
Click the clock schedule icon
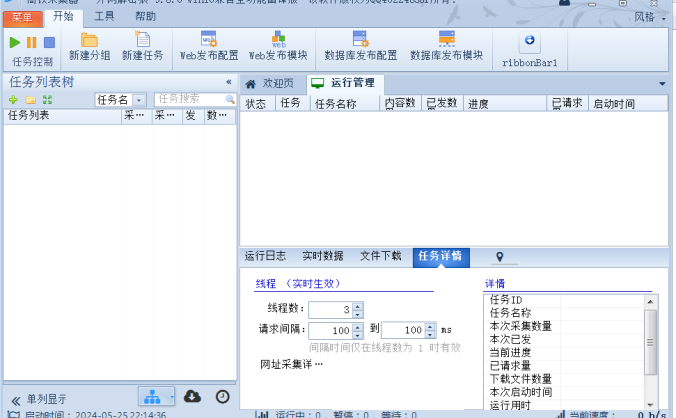222,396
